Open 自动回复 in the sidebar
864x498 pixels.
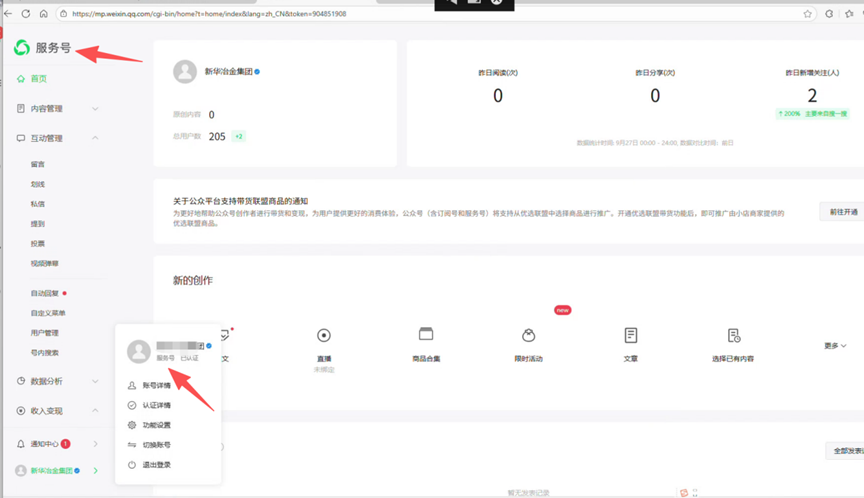click(45, 293)
